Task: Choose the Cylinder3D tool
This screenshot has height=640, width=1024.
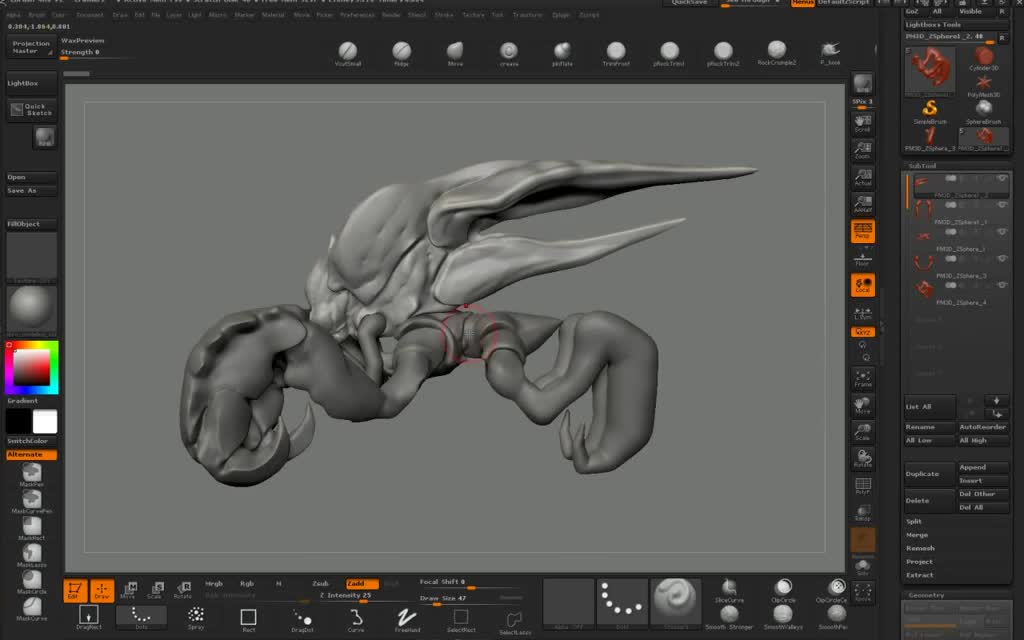Action: (x=984, y=58)
